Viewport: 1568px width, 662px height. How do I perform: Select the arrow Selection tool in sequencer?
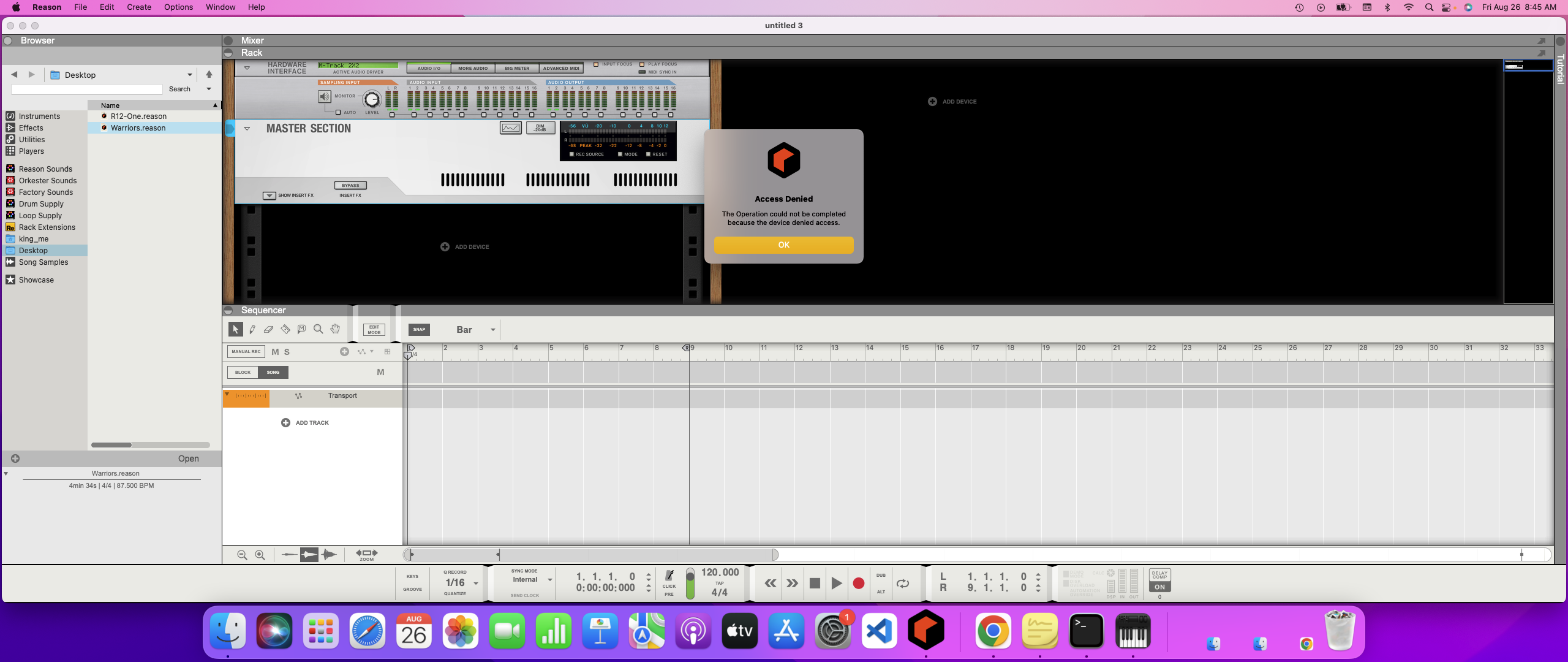(x=235, y=330)
